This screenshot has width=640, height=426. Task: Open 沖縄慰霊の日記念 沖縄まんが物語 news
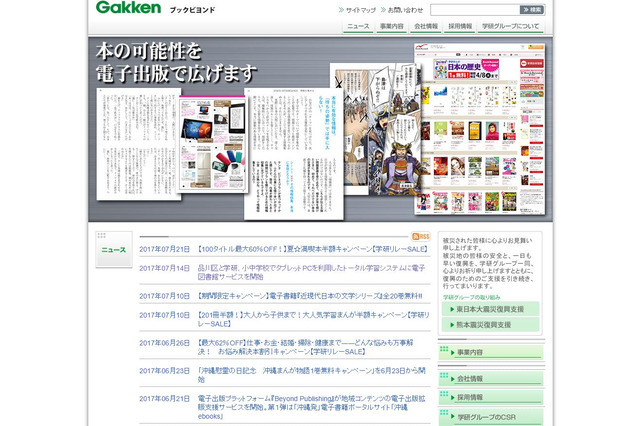tap(311, 375)
